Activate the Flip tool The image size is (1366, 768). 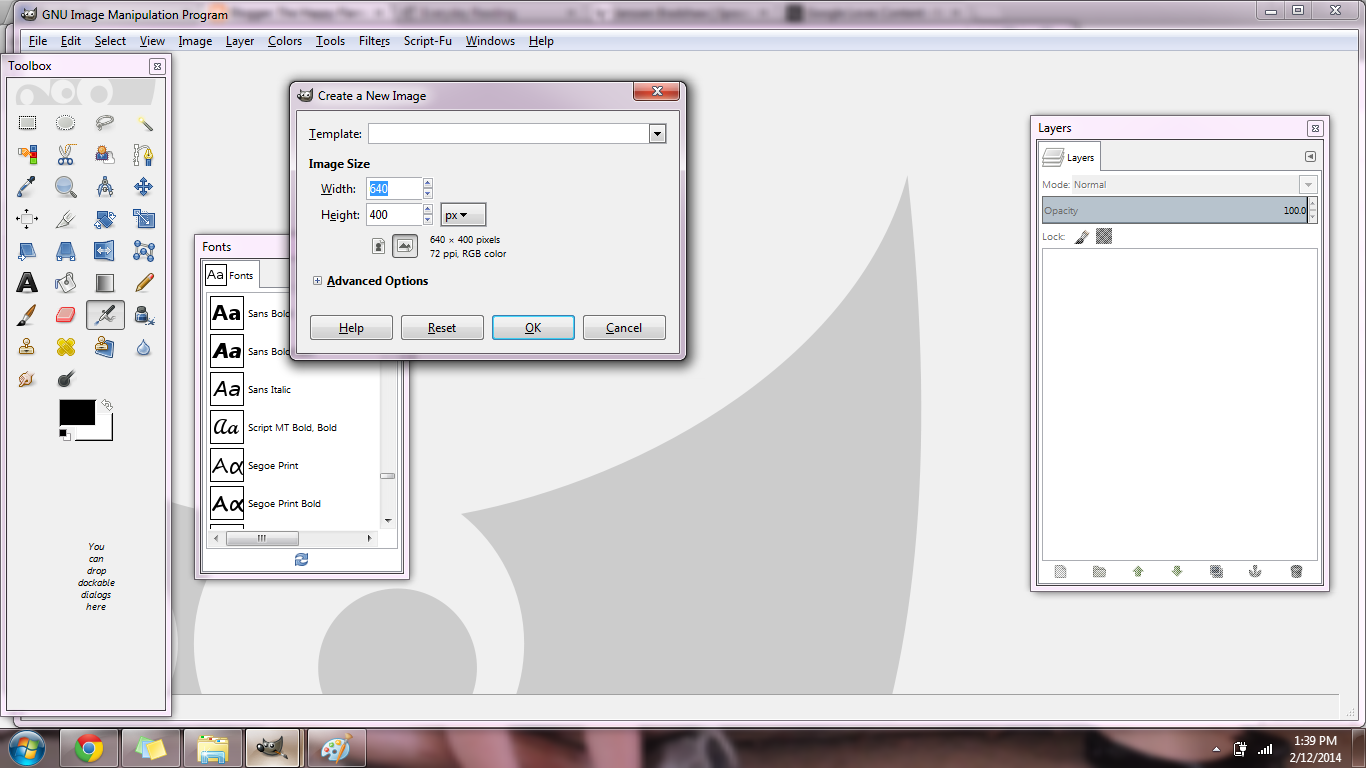coord(105,251)
